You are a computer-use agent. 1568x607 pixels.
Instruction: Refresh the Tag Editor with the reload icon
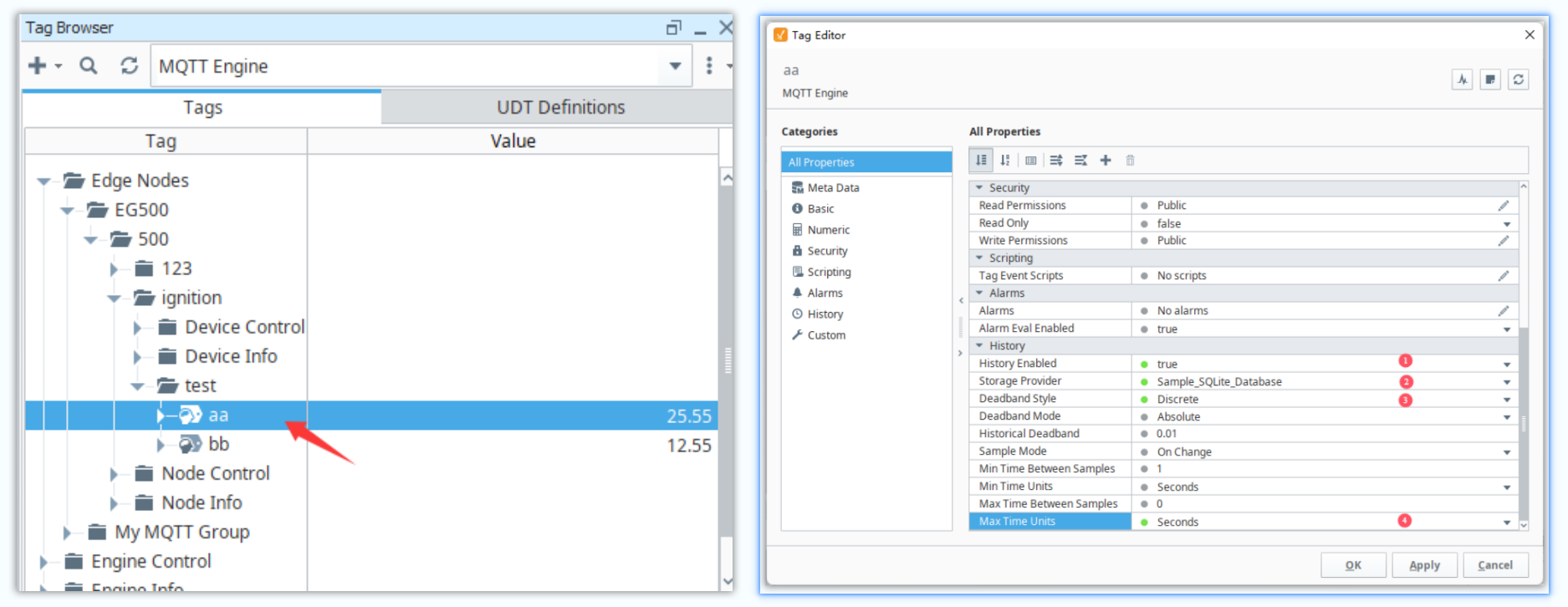(1519, 79)
